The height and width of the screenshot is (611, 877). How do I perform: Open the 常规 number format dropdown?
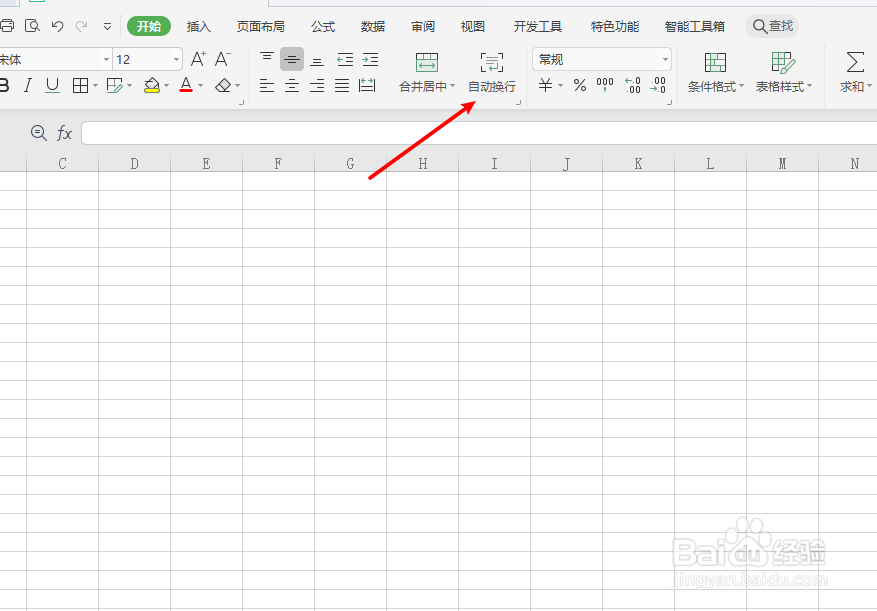(x=600, y=58)
